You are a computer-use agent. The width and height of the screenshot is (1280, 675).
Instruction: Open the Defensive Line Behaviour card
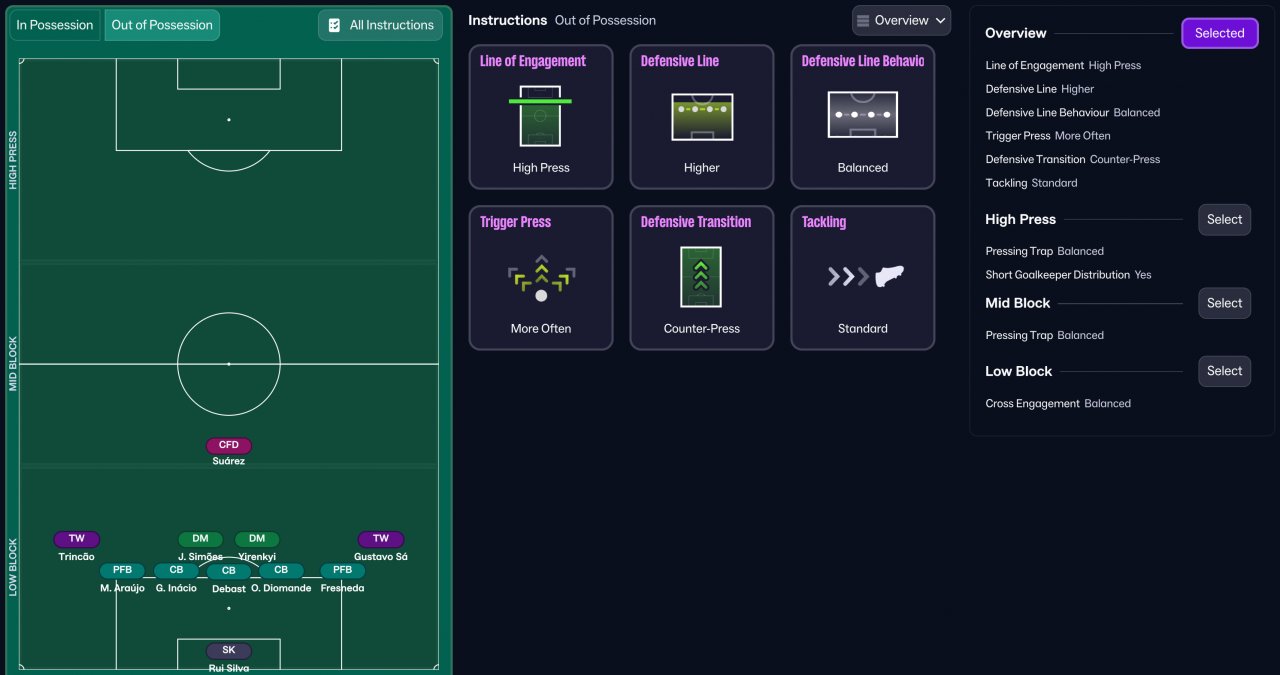[x=863, y=117]
